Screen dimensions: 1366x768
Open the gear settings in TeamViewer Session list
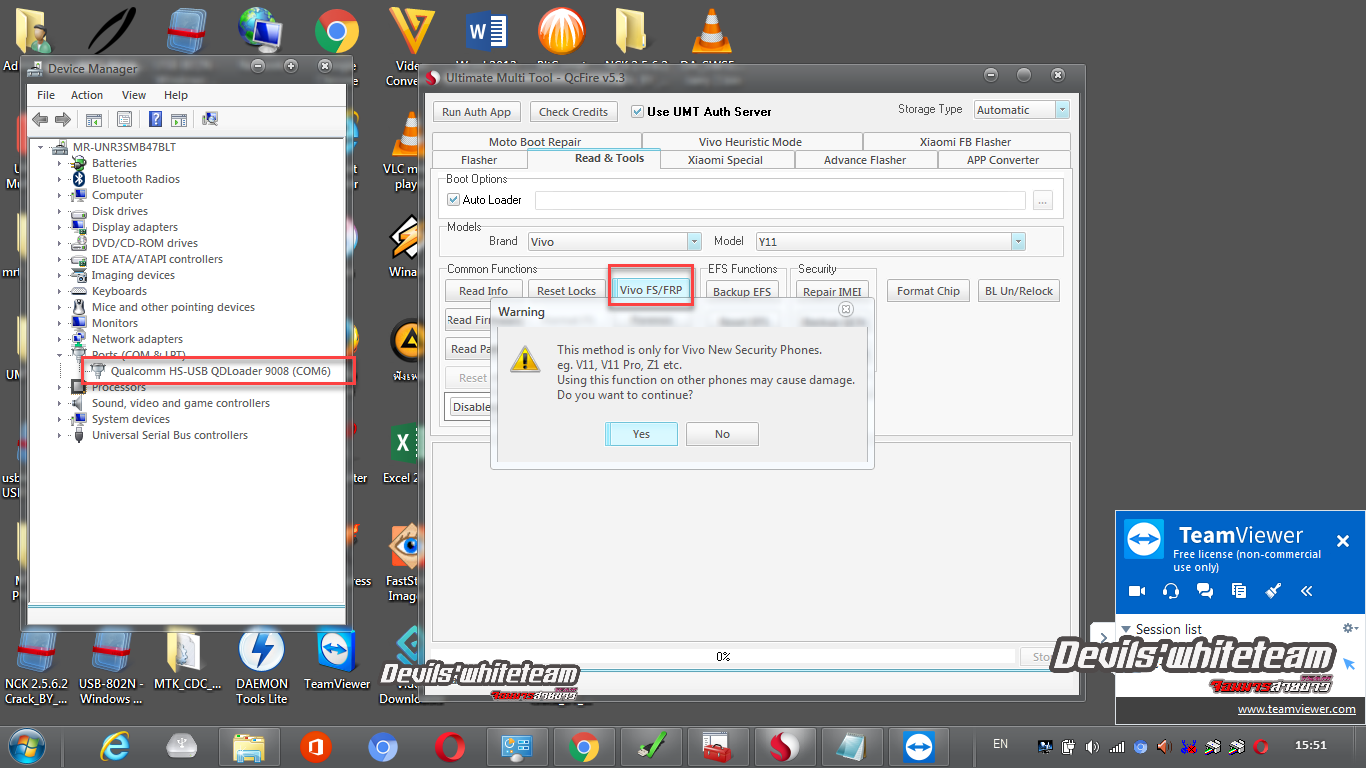pyautogui.click(x=1349, y=628)
